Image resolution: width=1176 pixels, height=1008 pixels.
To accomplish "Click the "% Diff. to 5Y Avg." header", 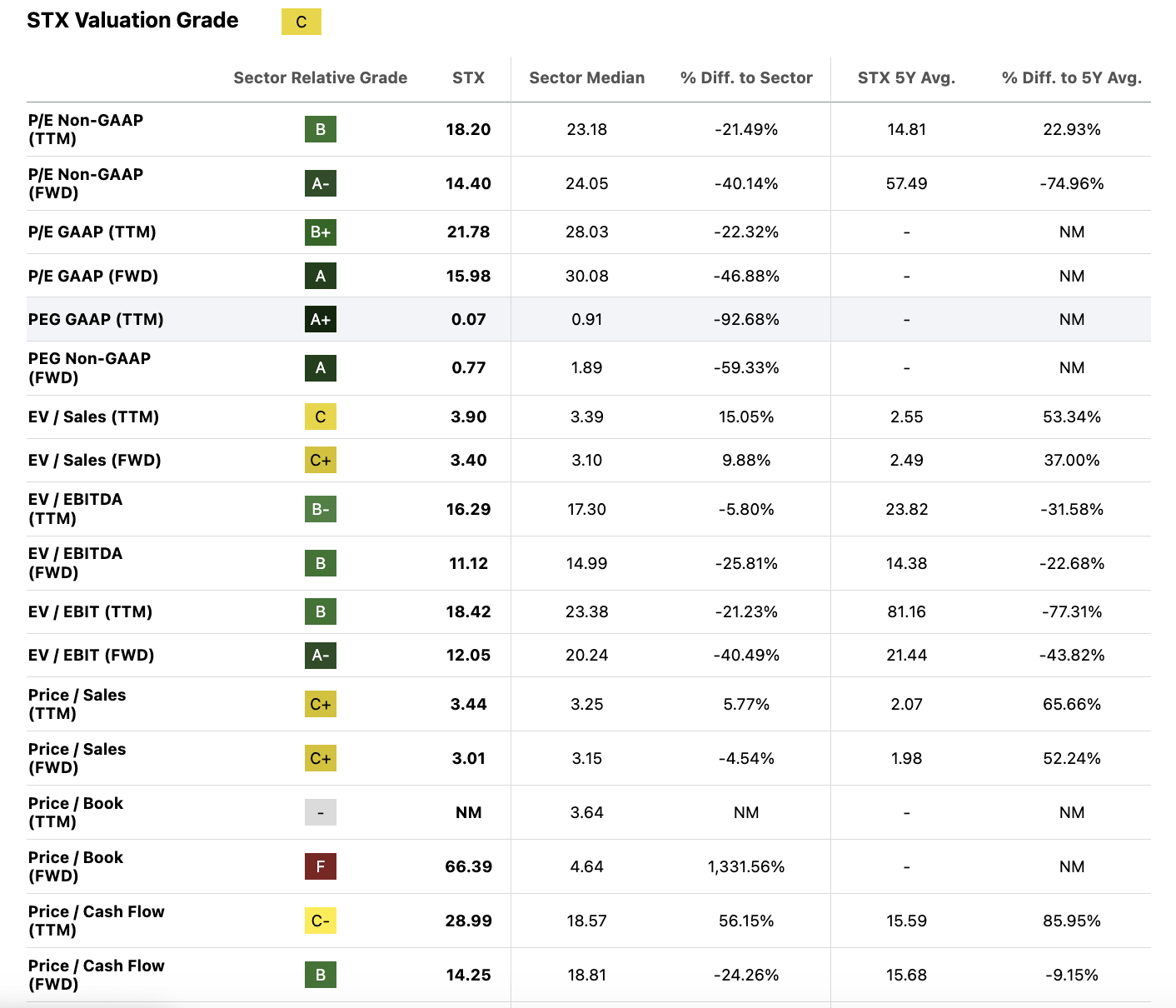I will click(1070, 77).
